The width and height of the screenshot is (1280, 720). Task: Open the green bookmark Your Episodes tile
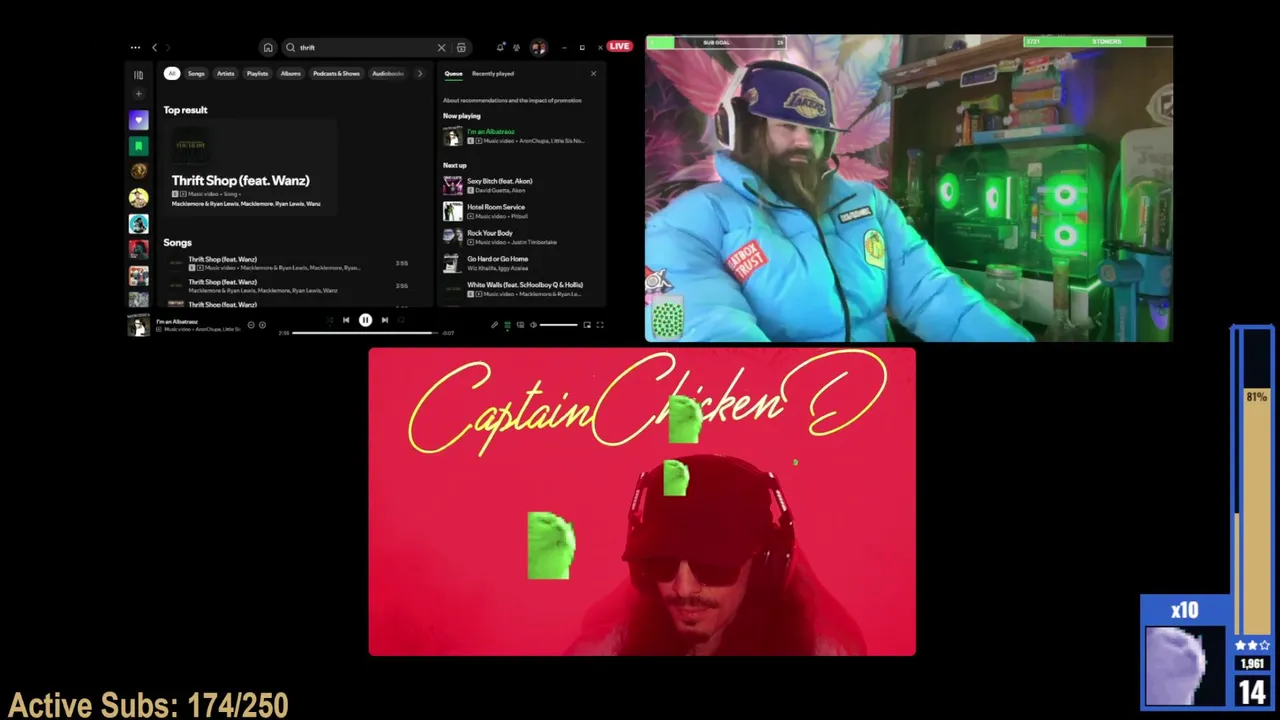[138, 146]
